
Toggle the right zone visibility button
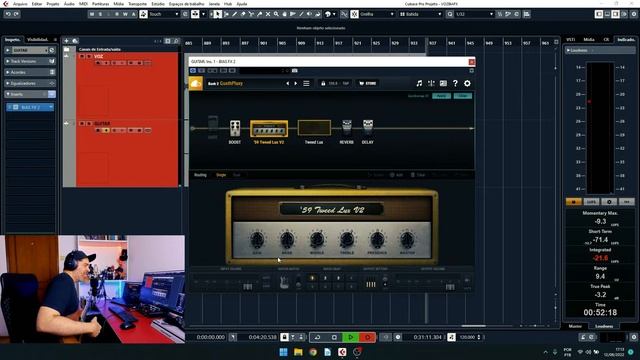tap(616, 14)
